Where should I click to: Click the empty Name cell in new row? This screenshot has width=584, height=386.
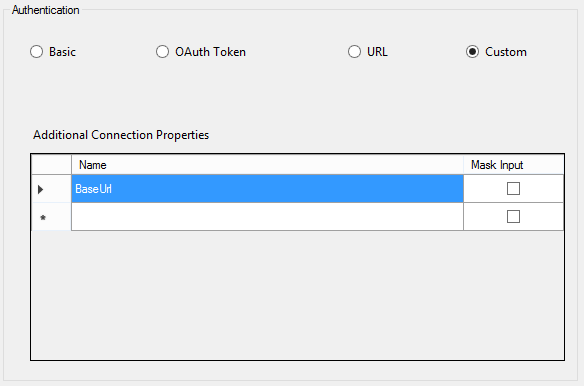(x=267, y=216)
